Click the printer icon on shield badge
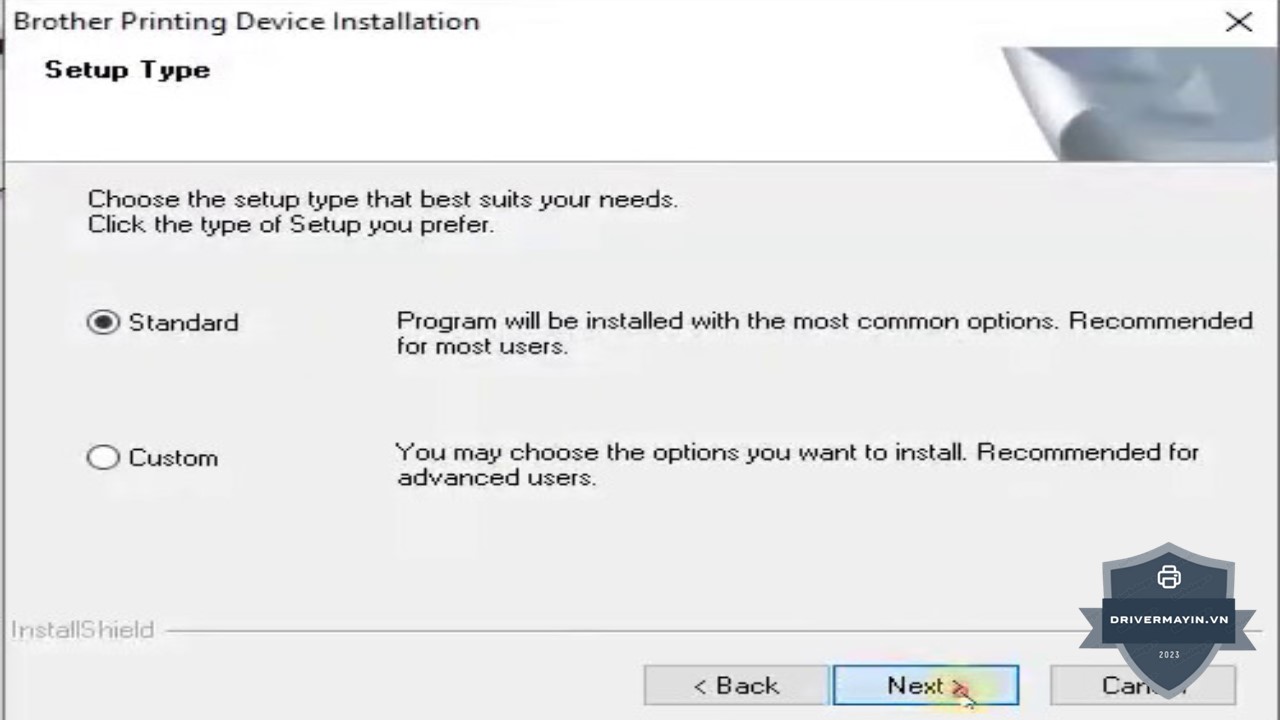 pos(1168,577)
